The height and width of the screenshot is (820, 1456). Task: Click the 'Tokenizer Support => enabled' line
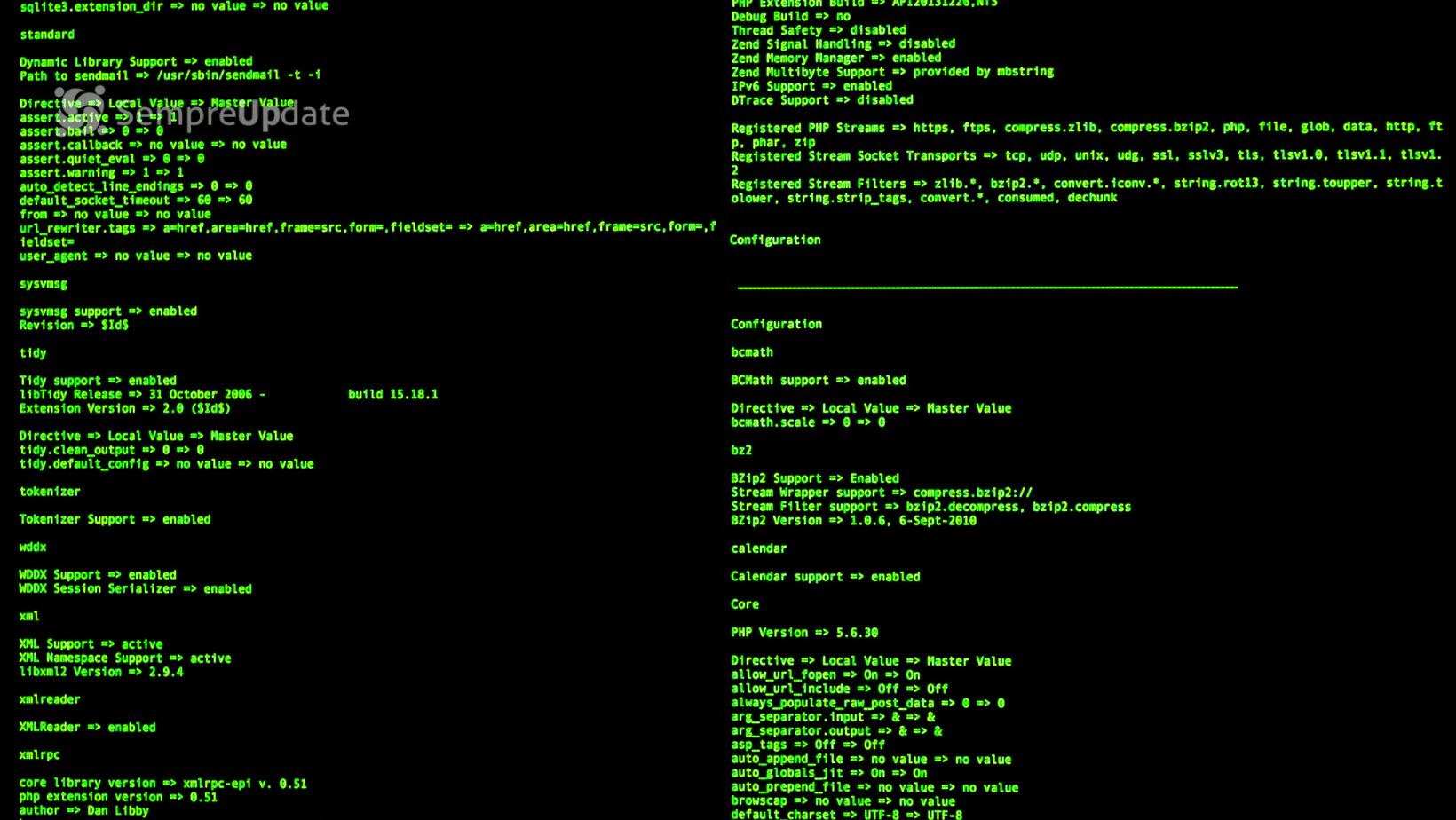115,519
